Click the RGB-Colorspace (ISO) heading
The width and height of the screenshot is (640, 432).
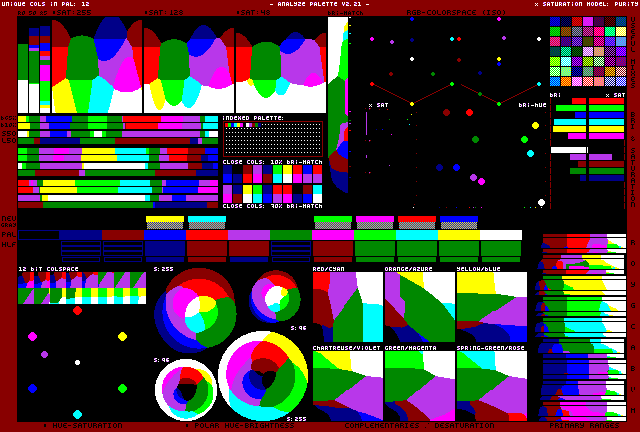441,12
